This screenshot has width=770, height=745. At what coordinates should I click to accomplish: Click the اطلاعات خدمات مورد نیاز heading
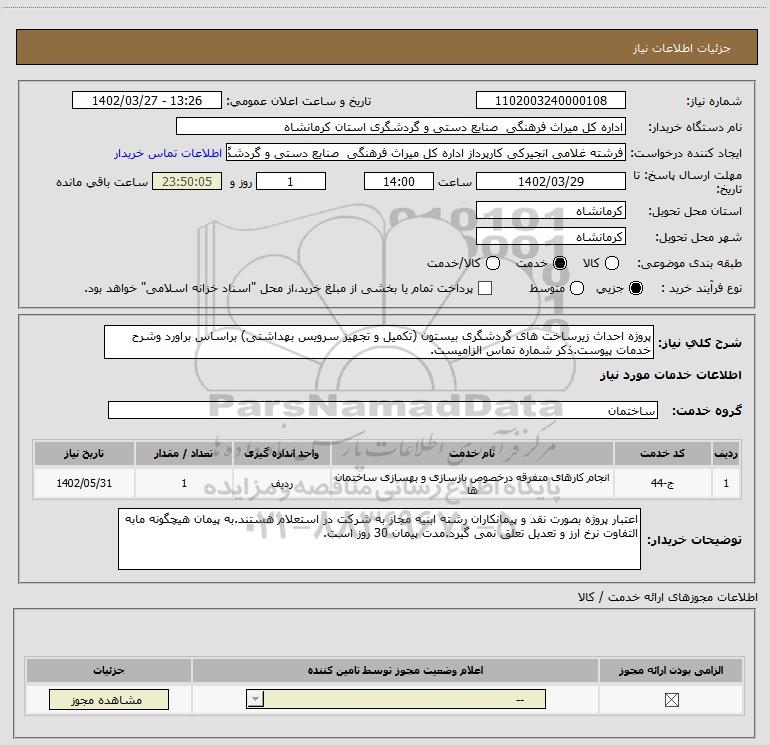(x=670, y=375)
